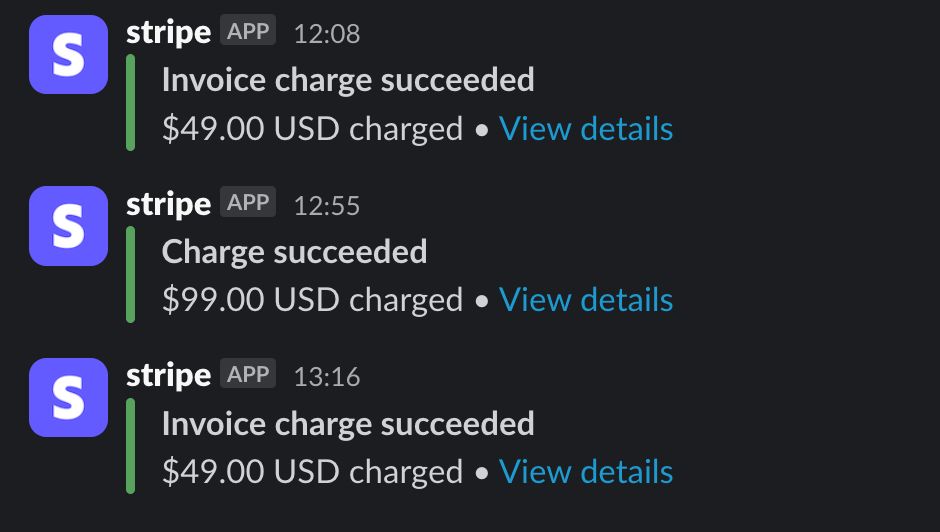Open the stripe sender name at 12:55
The image size is (940, 532).
(x=168, y=204)
